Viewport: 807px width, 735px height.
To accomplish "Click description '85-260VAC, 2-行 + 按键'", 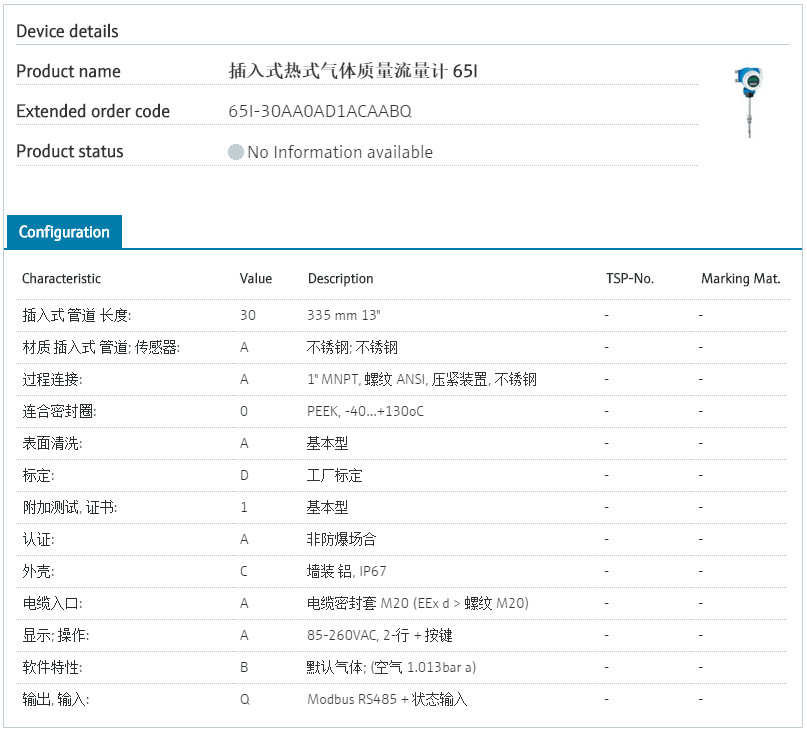I will point(380,635).
